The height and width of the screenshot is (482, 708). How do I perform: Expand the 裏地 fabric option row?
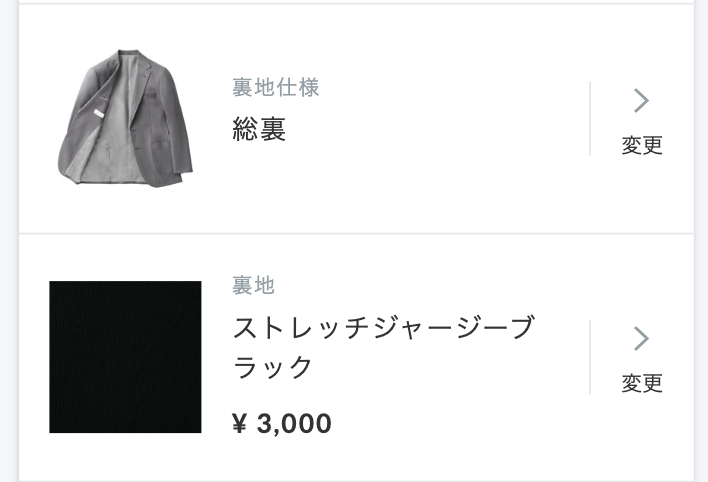[x=356, y=357]
